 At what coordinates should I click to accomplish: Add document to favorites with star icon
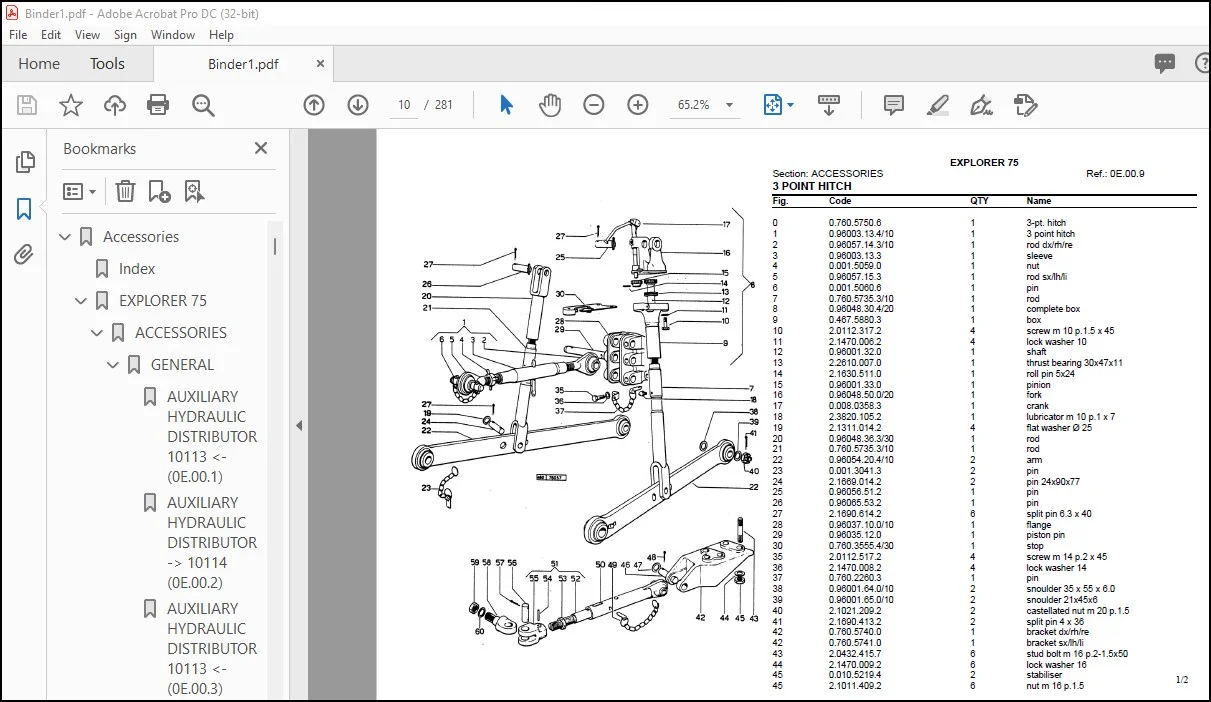(71, 105)
